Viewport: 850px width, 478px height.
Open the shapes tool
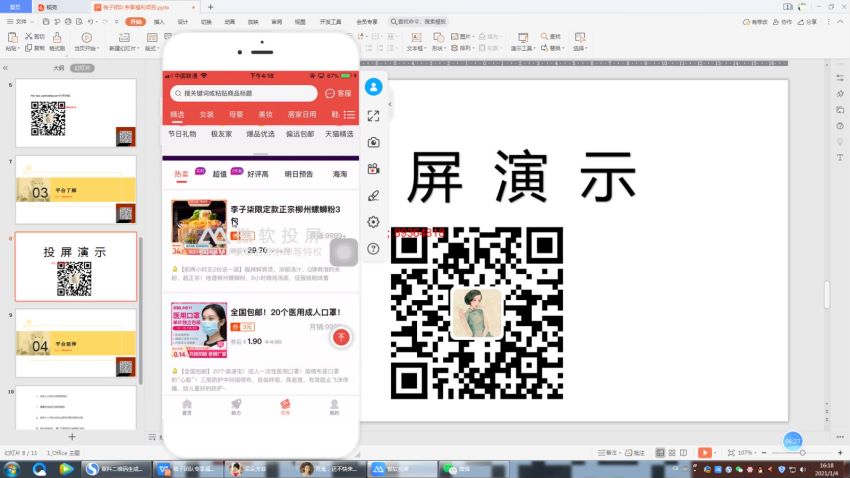point(437,37)
